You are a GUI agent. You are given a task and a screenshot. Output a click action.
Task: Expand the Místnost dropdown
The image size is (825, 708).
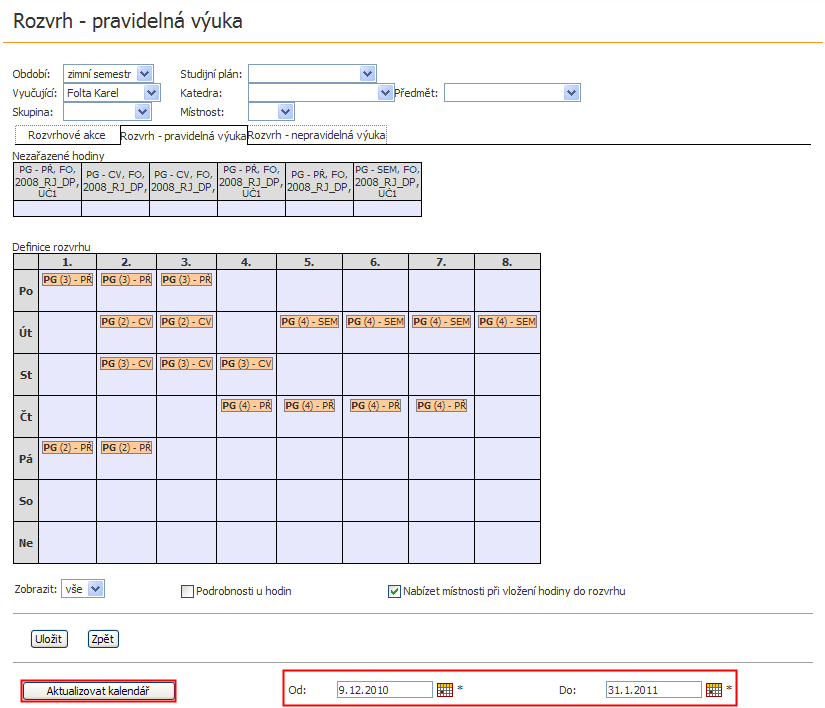tap(271, 112)
